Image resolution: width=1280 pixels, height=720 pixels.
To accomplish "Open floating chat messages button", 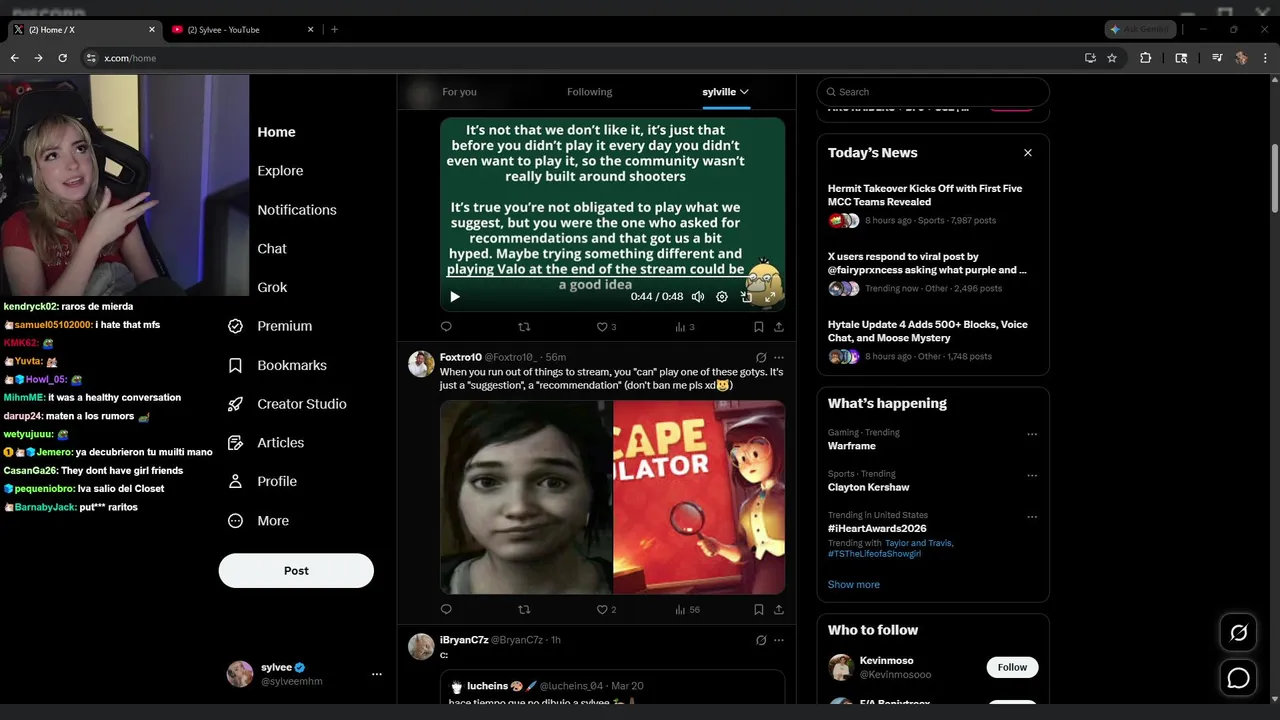I will (x=1238, y=678).
